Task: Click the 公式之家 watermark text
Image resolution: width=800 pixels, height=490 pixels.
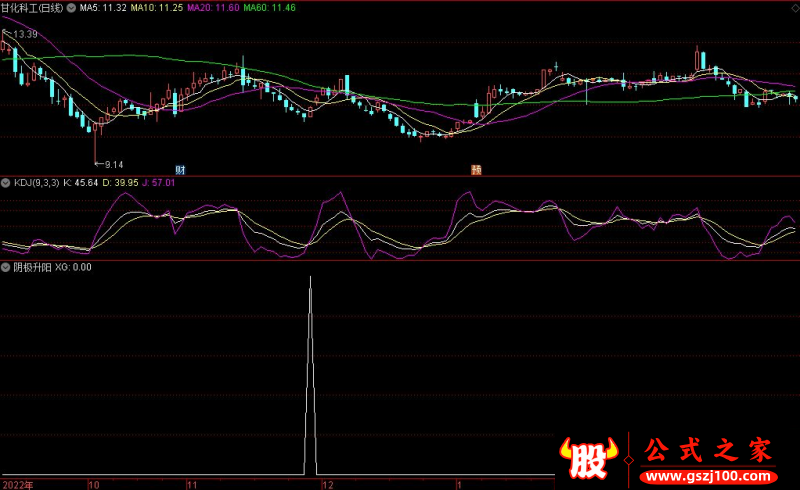Action: [706, 450]
